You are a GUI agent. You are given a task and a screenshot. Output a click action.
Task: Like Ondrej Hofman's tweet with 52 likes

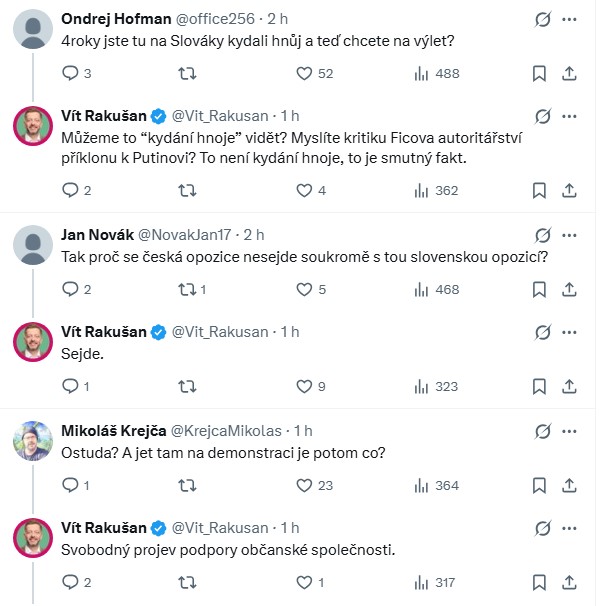[x=305, y=73]
